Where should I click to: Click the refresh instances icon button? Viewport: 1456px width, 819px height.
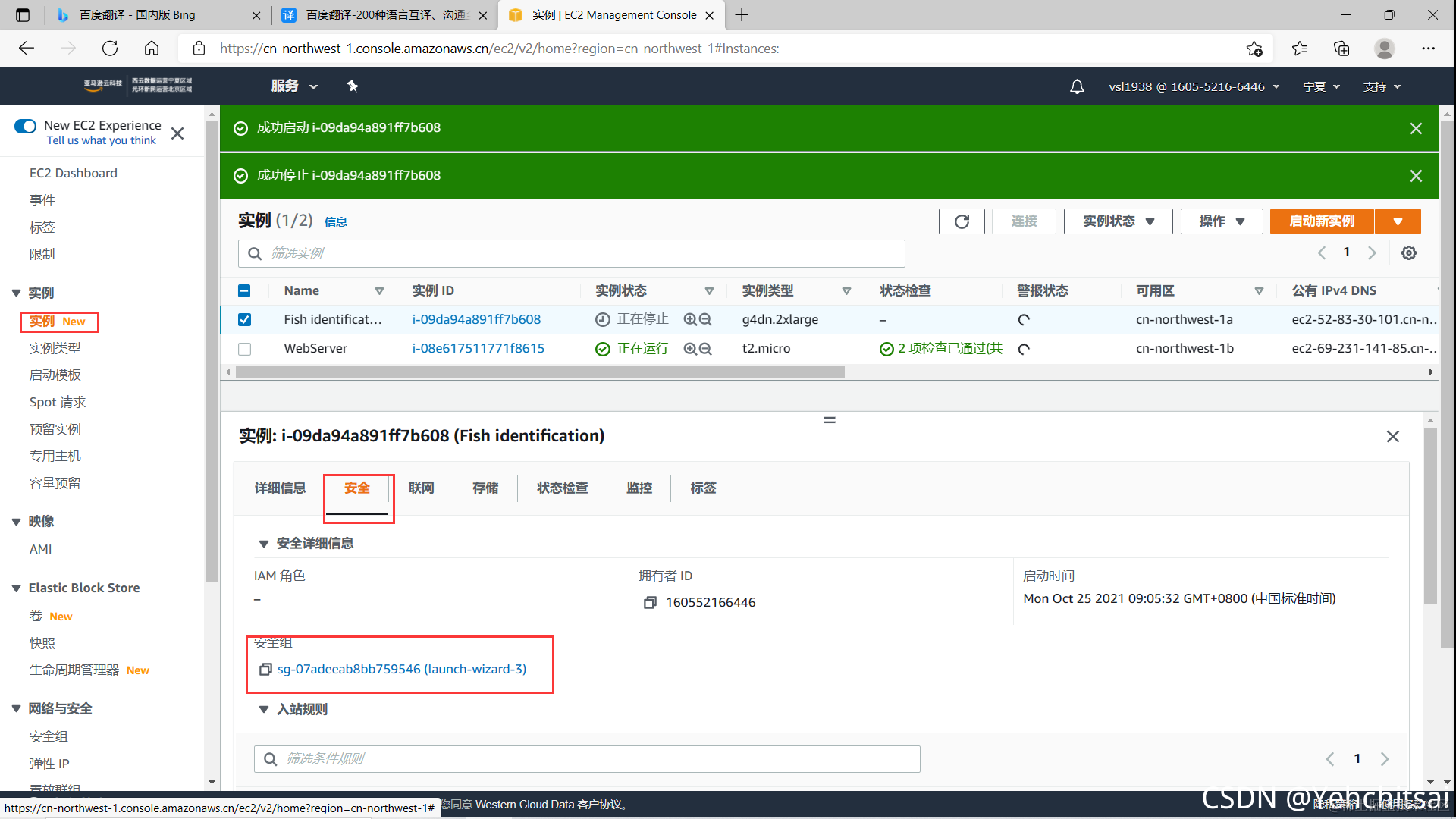tap(962, 221)
